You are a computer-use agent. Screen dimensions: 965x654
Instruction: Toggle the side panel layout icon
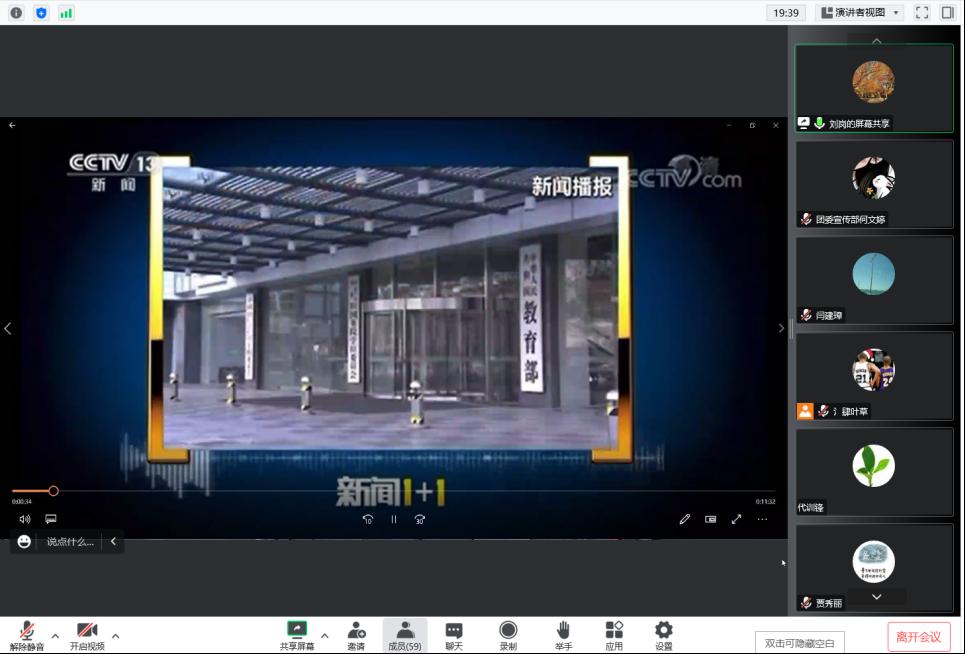click(948, 12)
